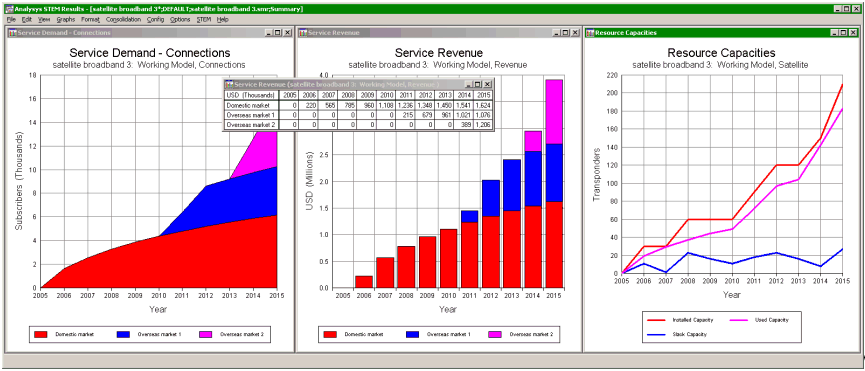Open the Graphs menu
Viewport: 865px width, 371px height.
65,19
